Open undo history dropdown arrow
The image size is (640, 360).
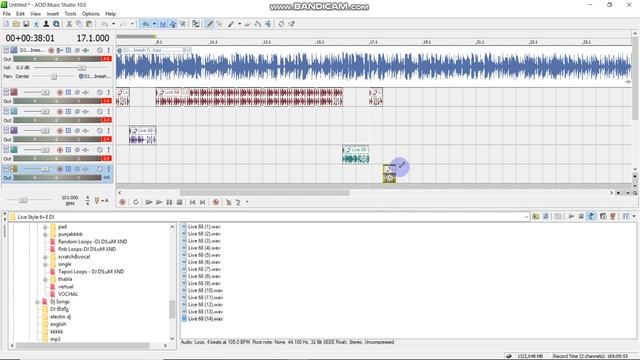(113, 24)
